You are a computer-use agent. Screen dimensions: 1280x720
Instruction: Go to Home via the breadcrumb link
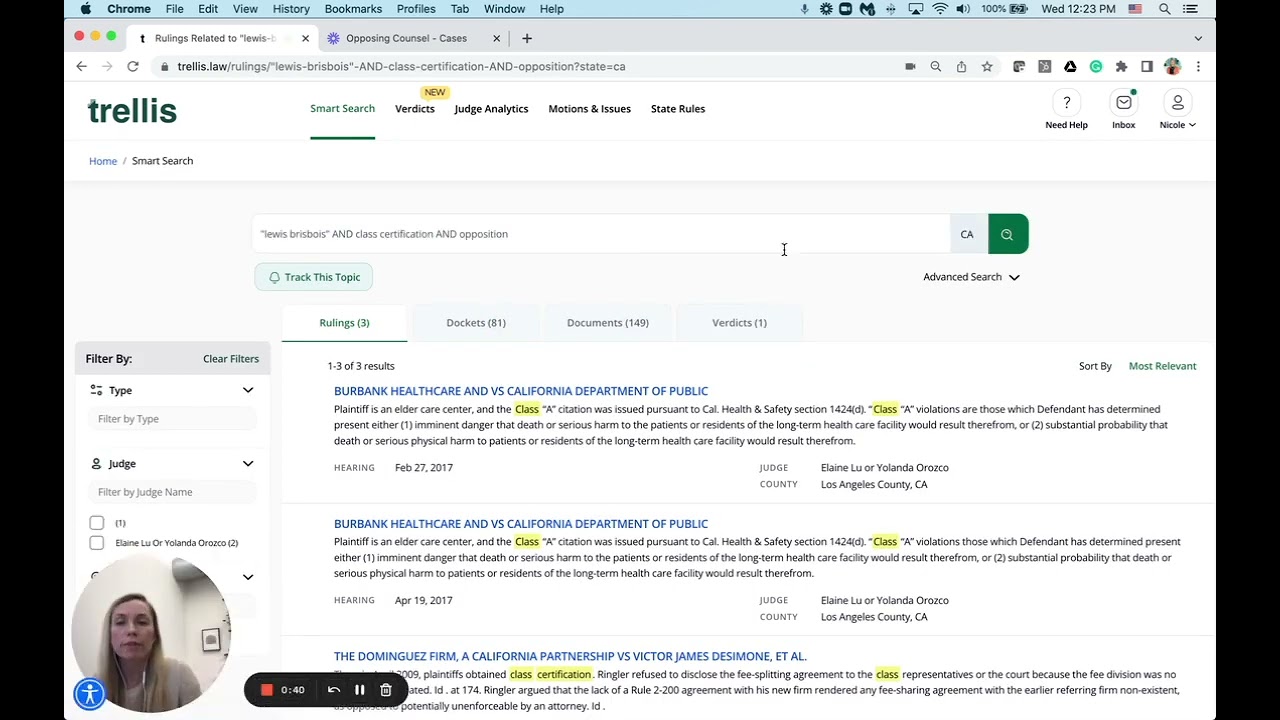pyautogui.click(x=103, y=161)
